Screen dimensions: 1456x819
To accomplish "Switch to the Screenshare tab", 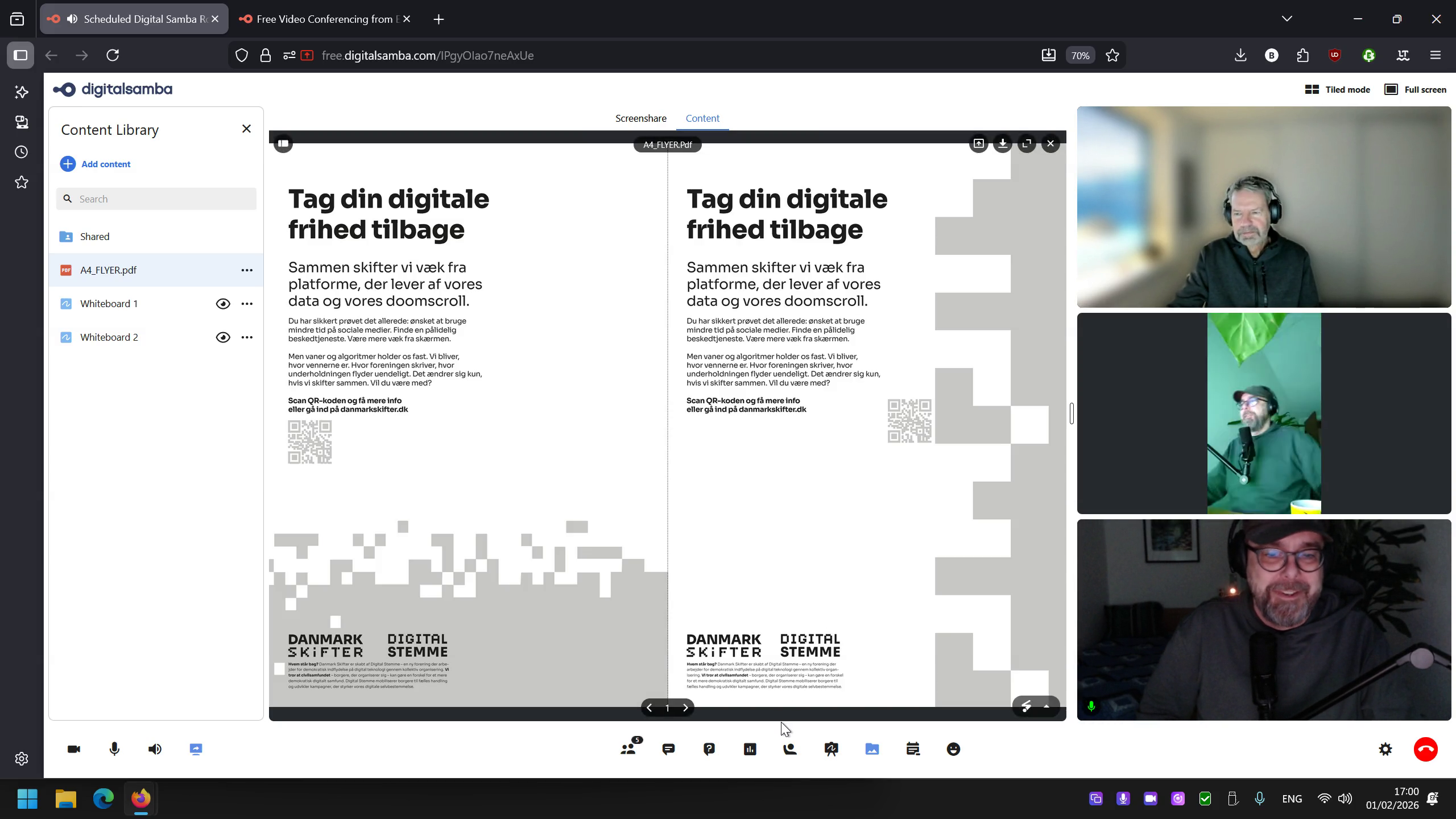I will click(x=640, y=118).
